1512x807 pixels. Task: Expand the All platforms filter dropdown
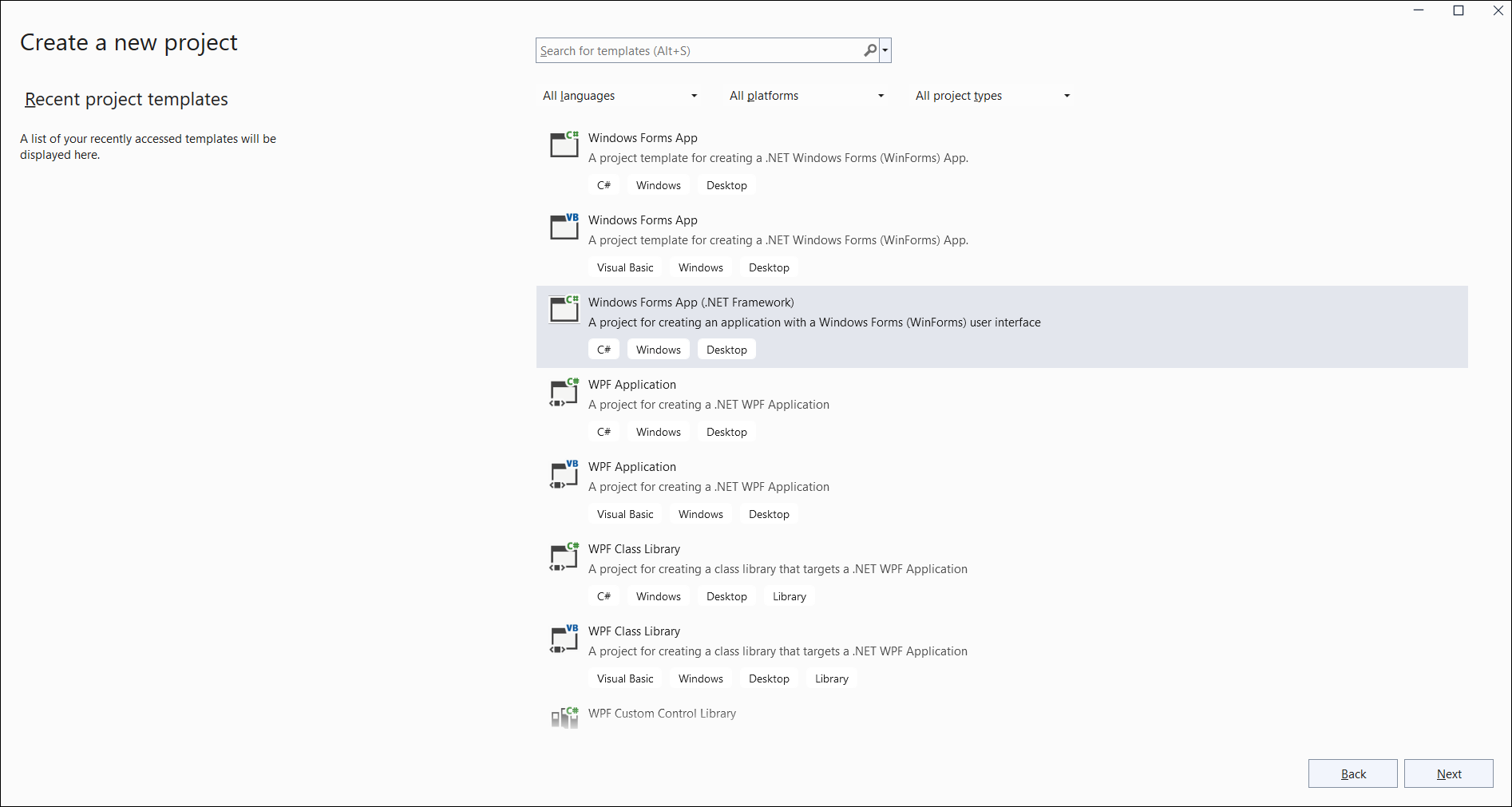click(806, 96)
